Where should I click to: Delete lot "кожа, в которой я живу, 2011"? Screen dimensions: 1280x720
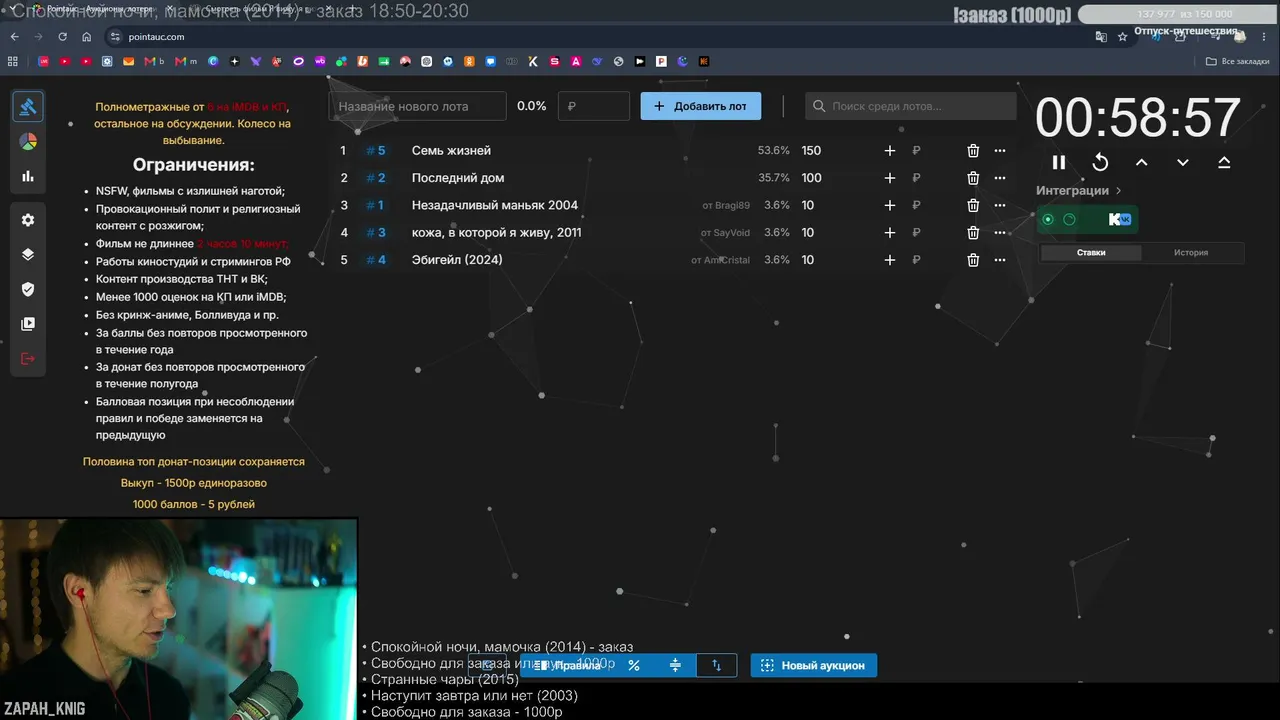tap(973, 233)
